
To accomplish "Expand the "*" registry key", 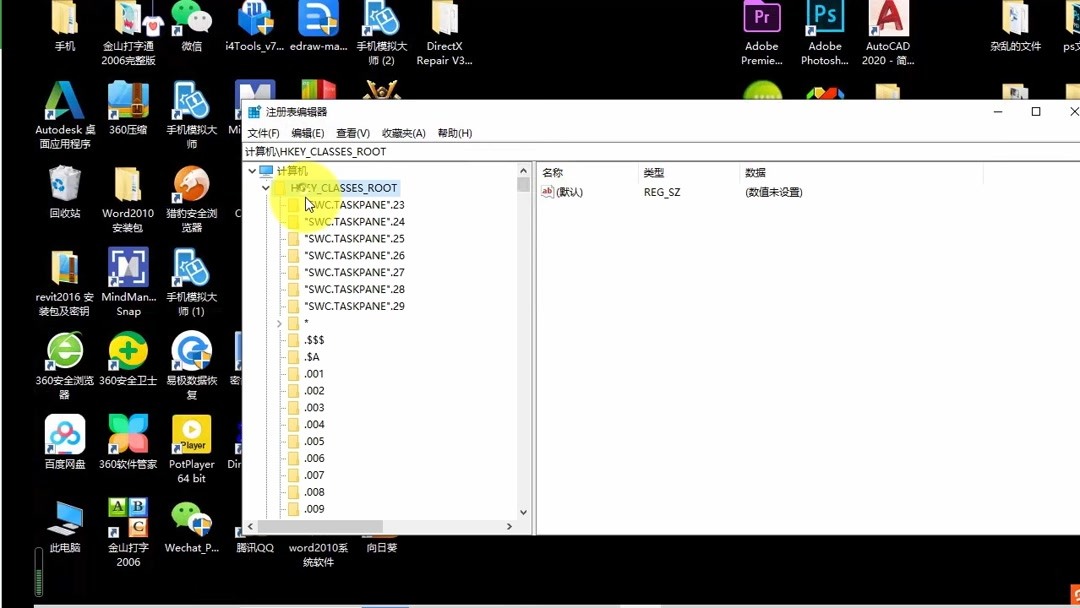I will pos(279,322).
